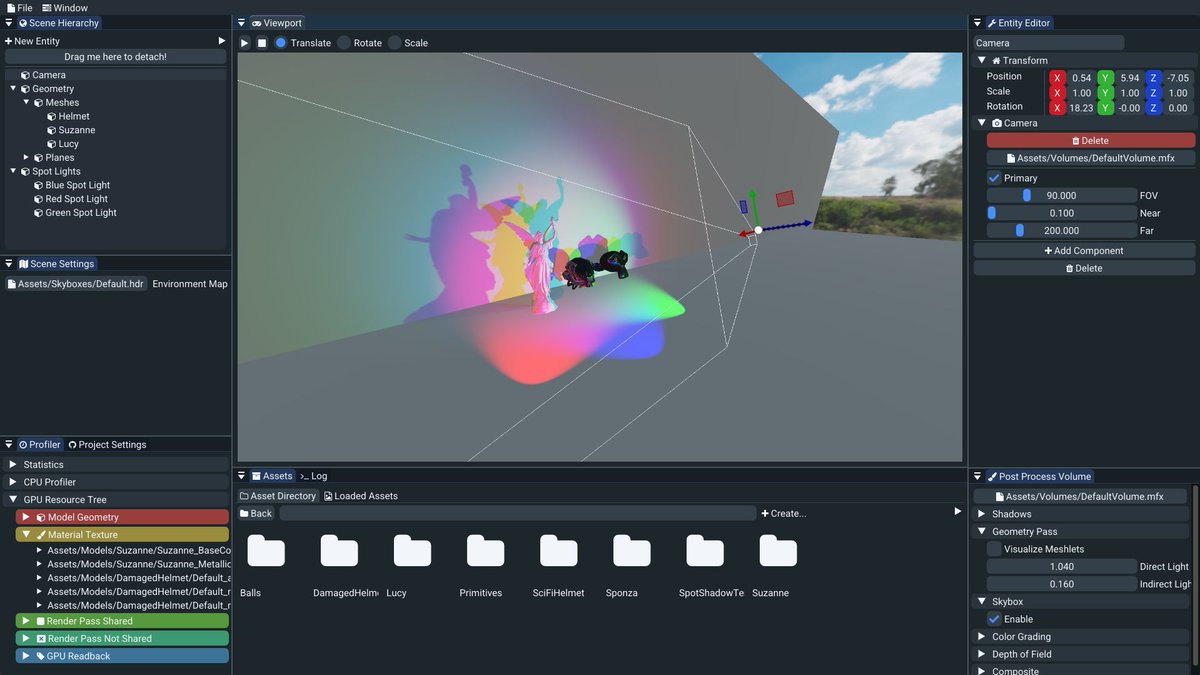
Task: Select the Asset Directory tab
Action: 278,496
